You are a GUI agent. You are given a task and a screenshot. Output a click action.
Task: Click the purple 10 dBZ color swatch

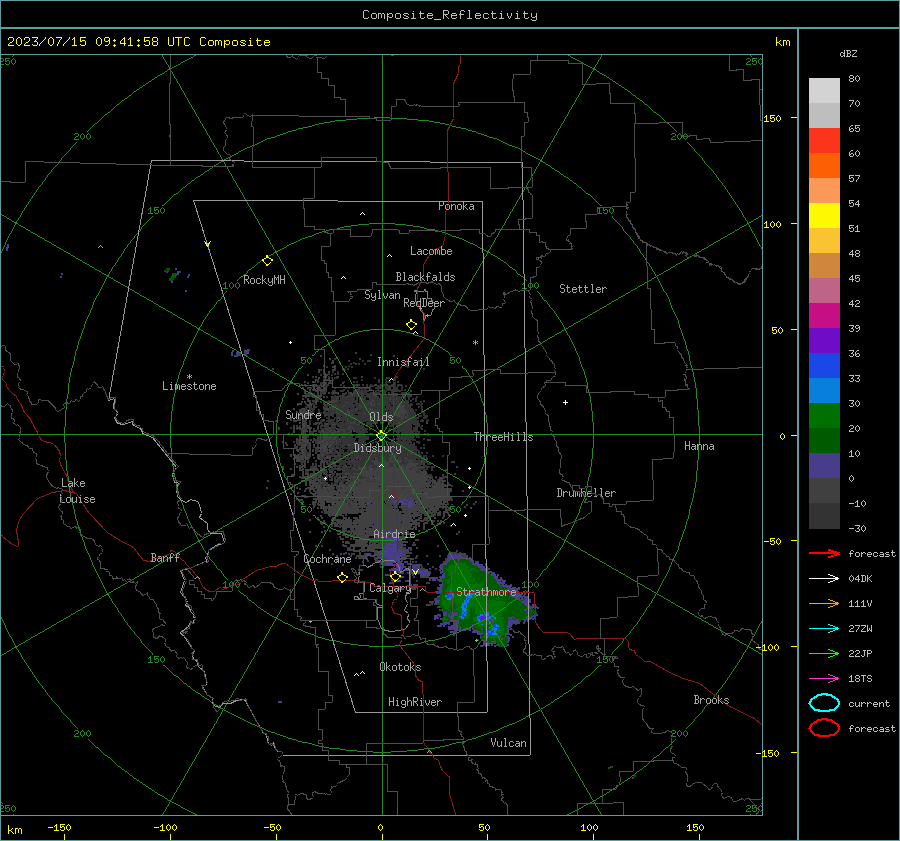(x=824, y=466)
